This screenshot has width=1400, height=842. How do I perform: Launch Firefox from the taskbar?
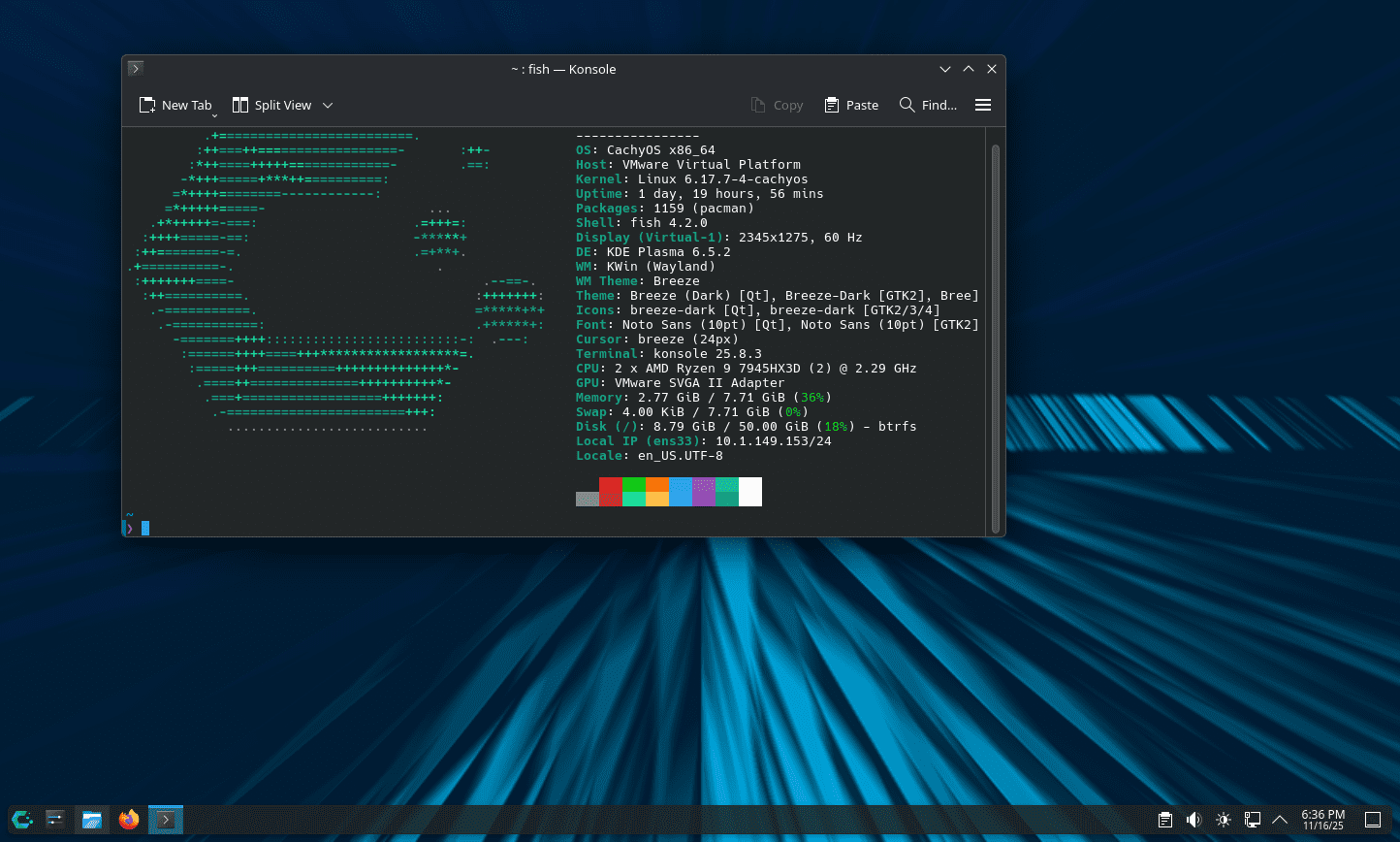pos(128,820)
